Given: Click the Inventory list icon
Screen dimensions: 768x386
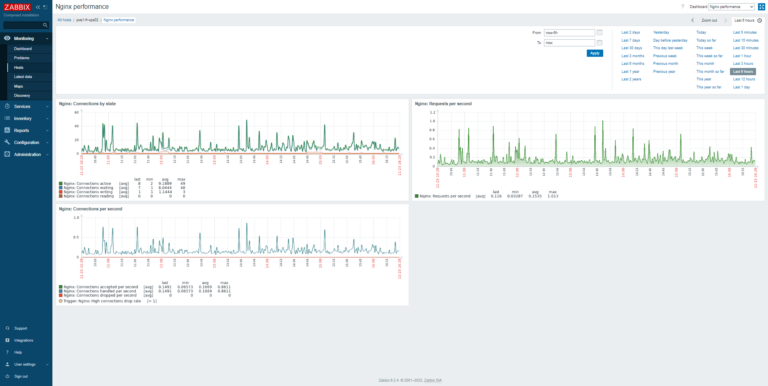Looking at the screenshot, I should [x=7, y=119].
